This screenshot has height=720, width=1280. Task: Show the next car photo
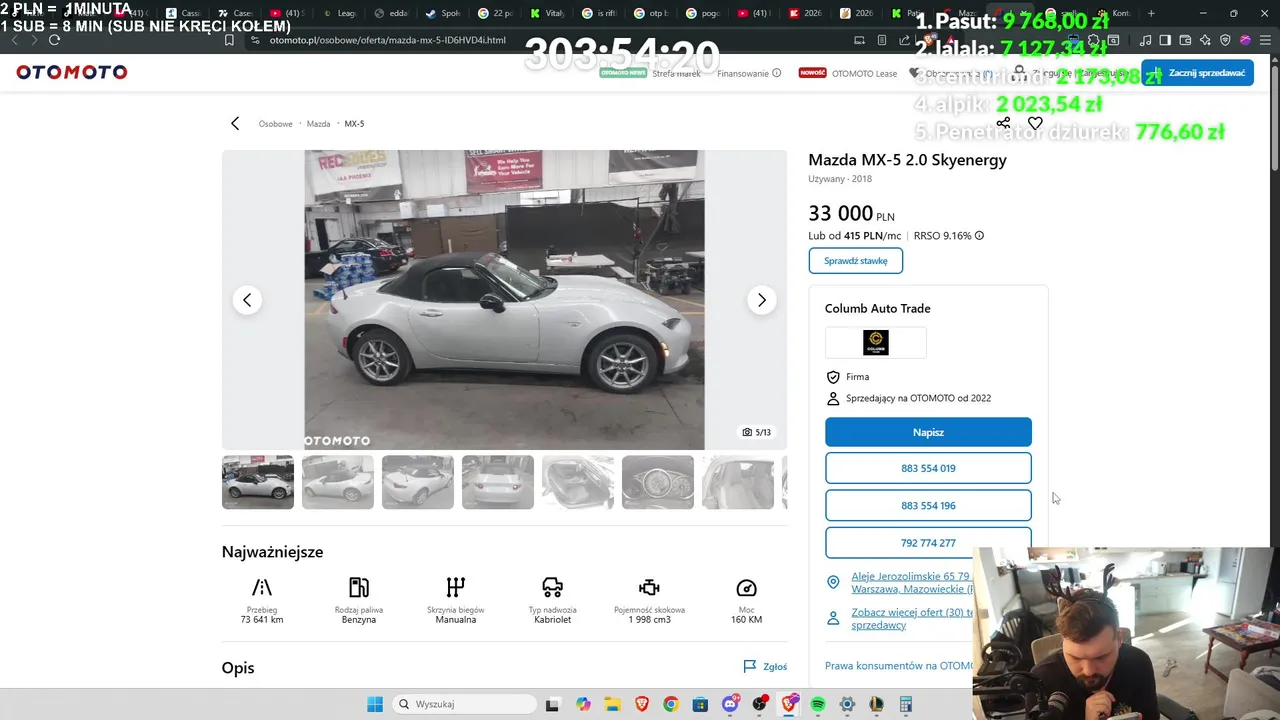(761, 300)
